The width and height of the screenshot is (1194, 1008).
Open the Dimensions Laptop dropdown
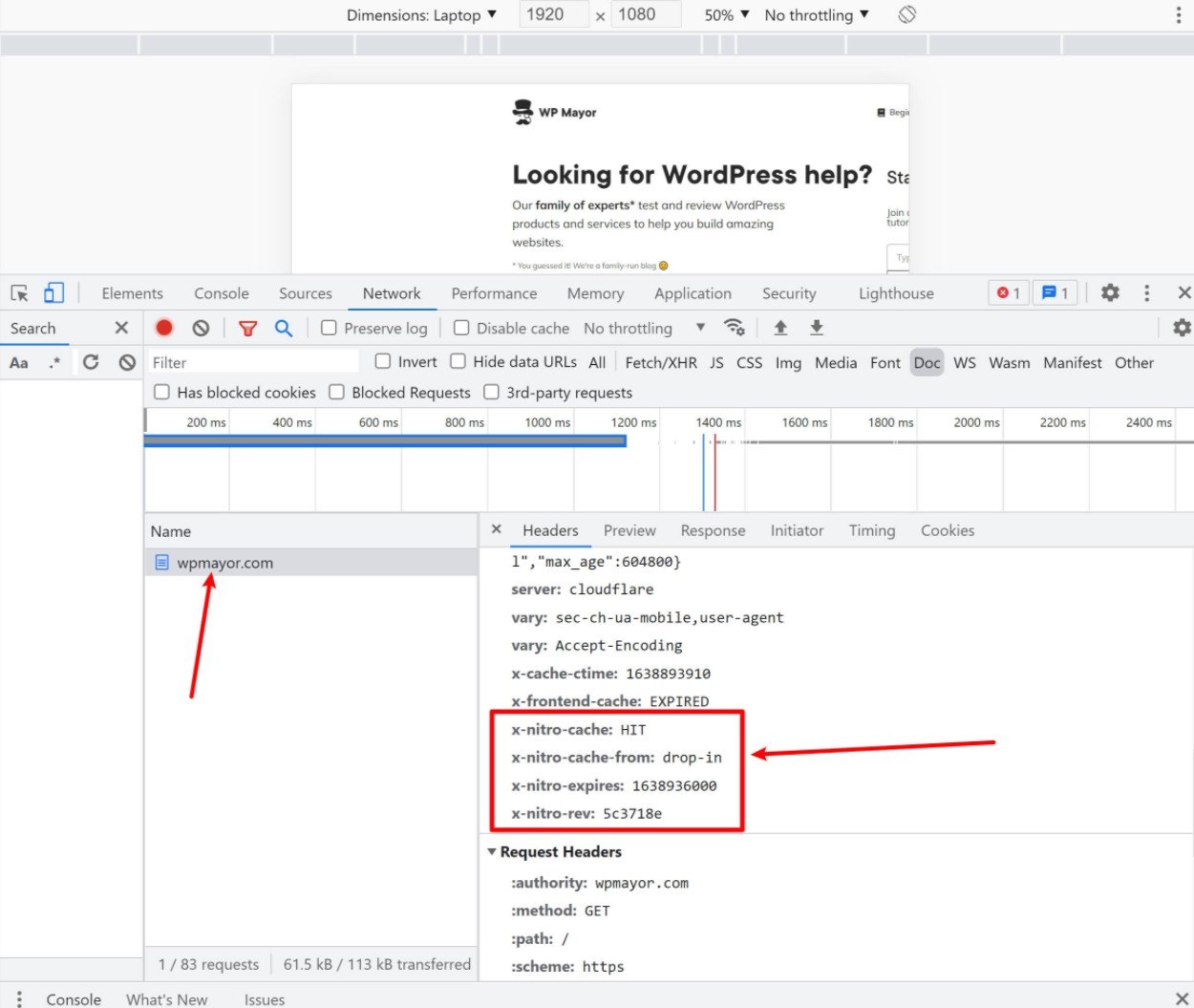coord(421,15)
